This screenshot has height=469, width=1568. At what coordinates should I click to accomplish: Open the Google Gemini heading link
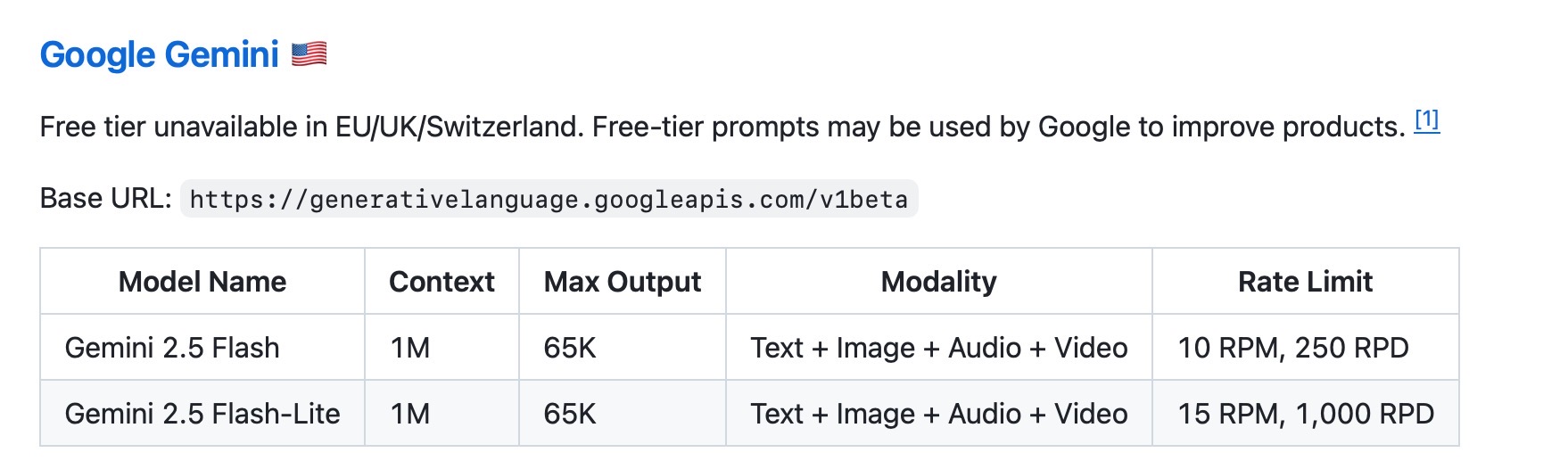159,55
